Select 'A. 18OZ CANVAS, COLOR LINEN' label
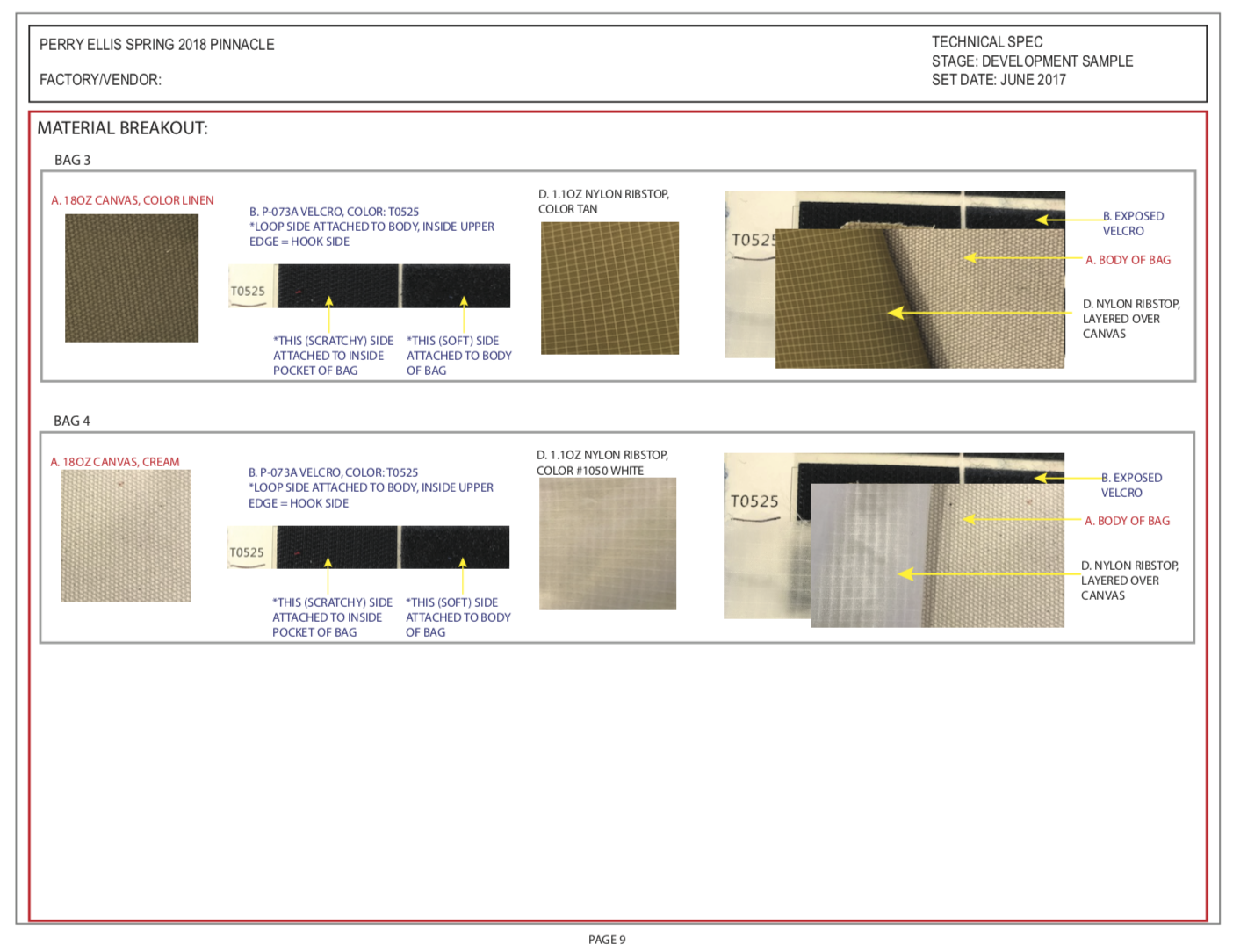Image resolution: width=1233 pixels, height=952 pixels. 133,200
